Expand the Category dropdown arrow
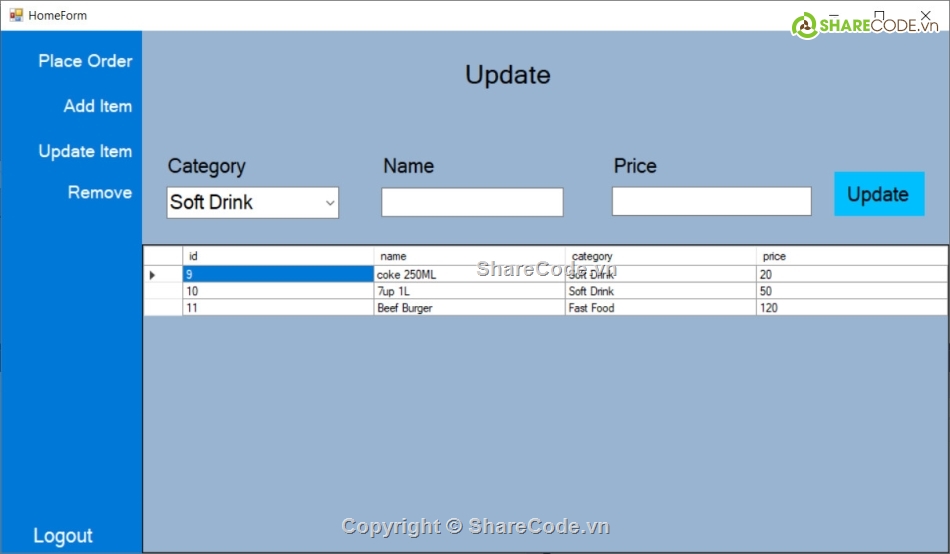The width and height of the screenshot is (950, 554). click(329, 203)
